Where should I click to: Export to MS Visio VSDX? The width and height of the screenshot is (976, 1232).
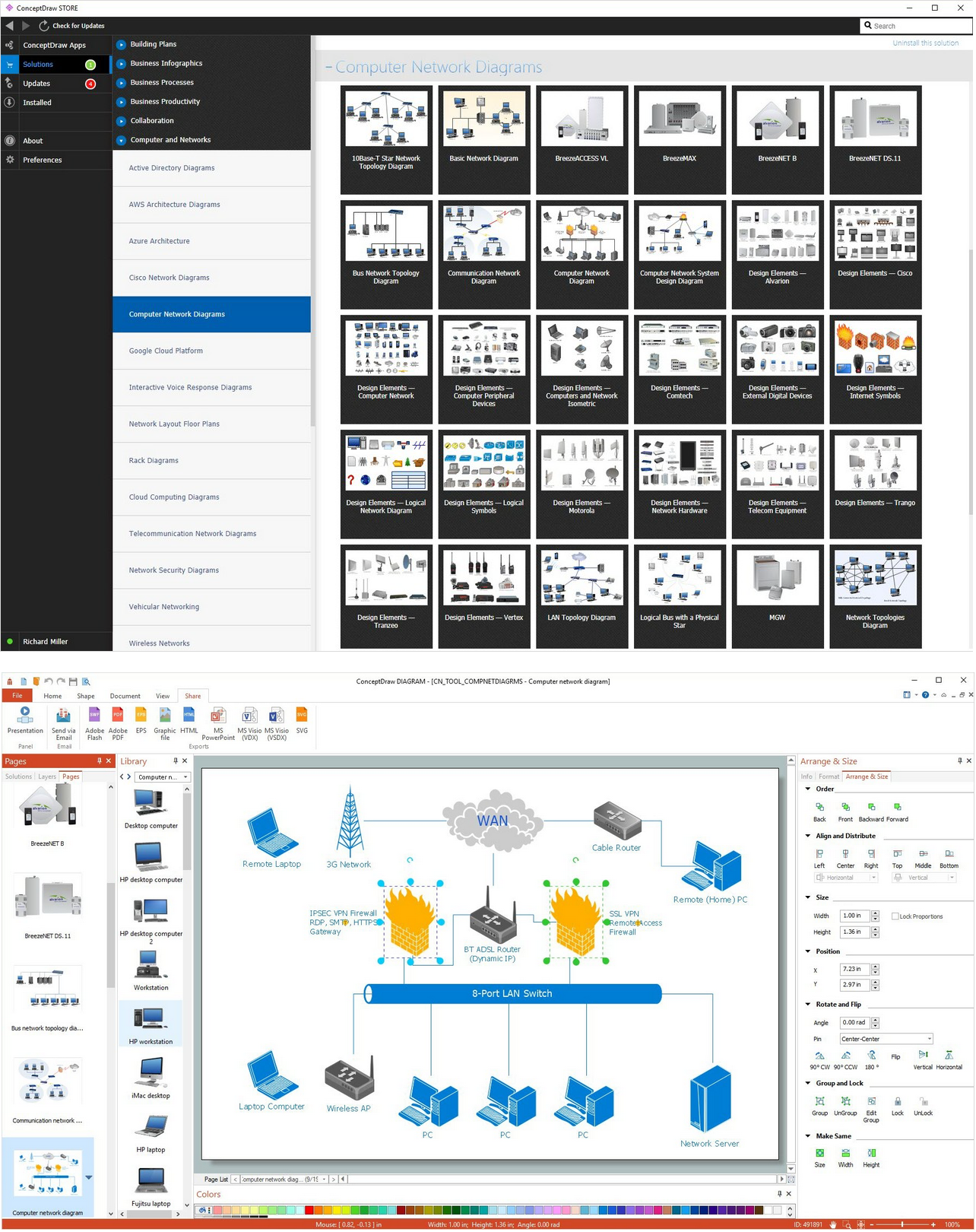pos(277,724)
